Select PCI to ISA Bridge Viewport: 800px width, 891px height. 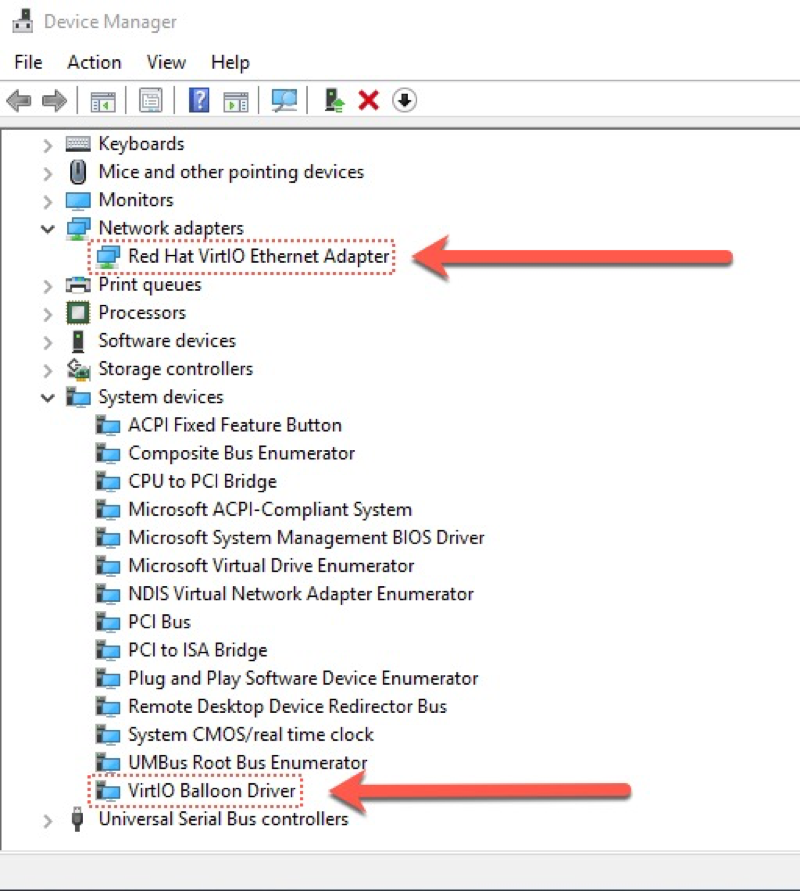[x=198, y=650]
